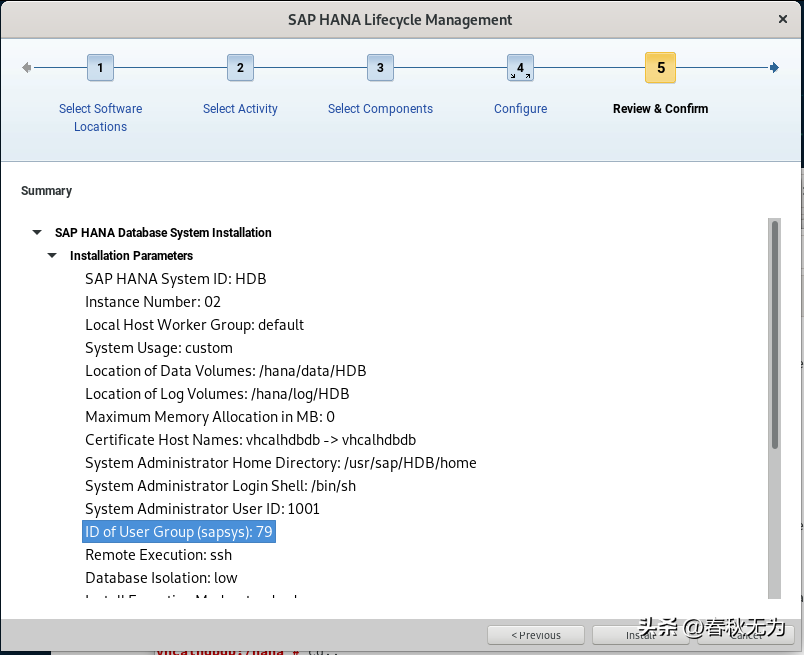Click the right navigation arrow
This screenshot has height=655, width=804.
pyautogui.click(x=774, y=68)
